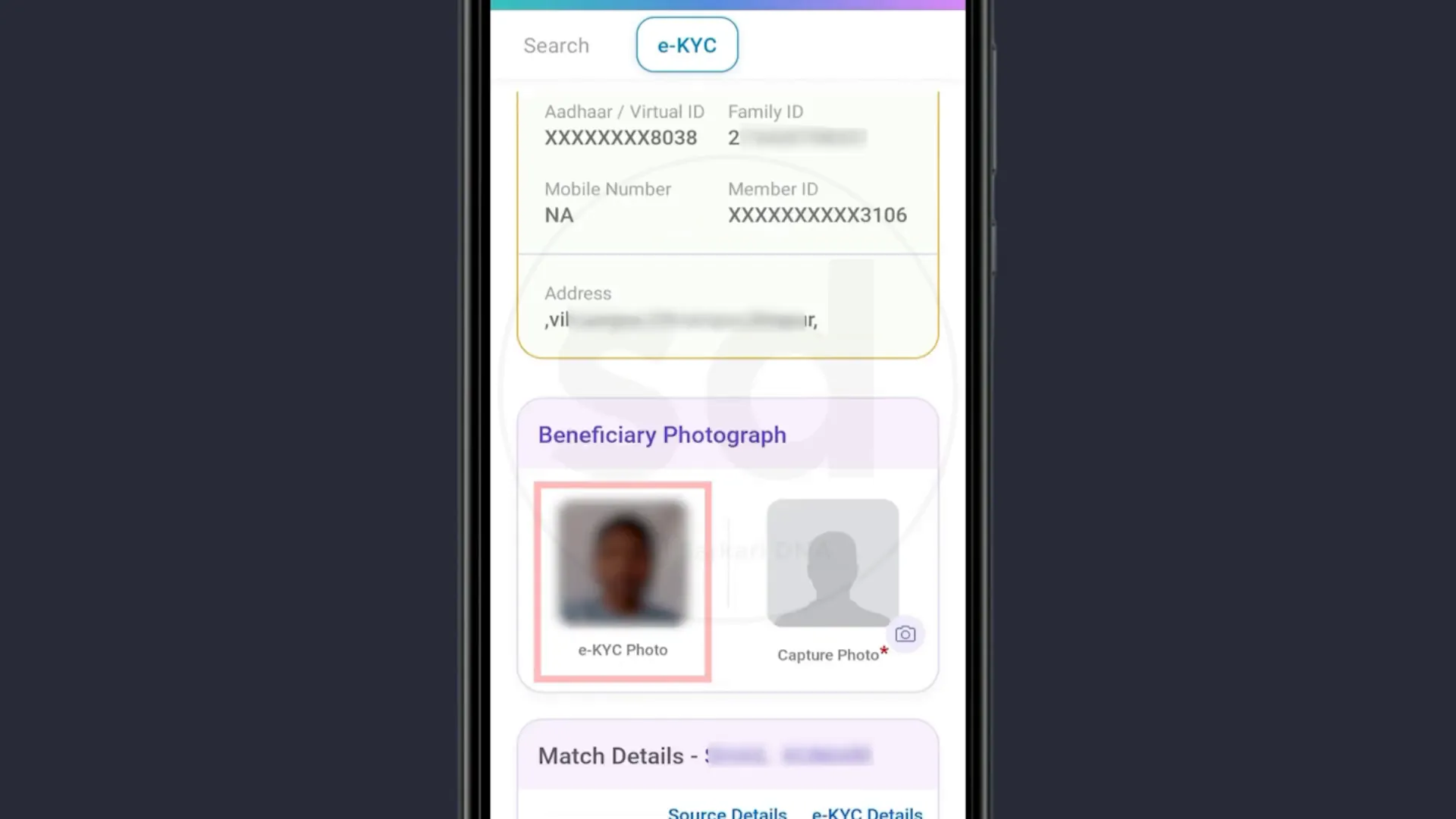Click the Source Details link
Screen dimensions: 1456x819
[x=727, y=812]
